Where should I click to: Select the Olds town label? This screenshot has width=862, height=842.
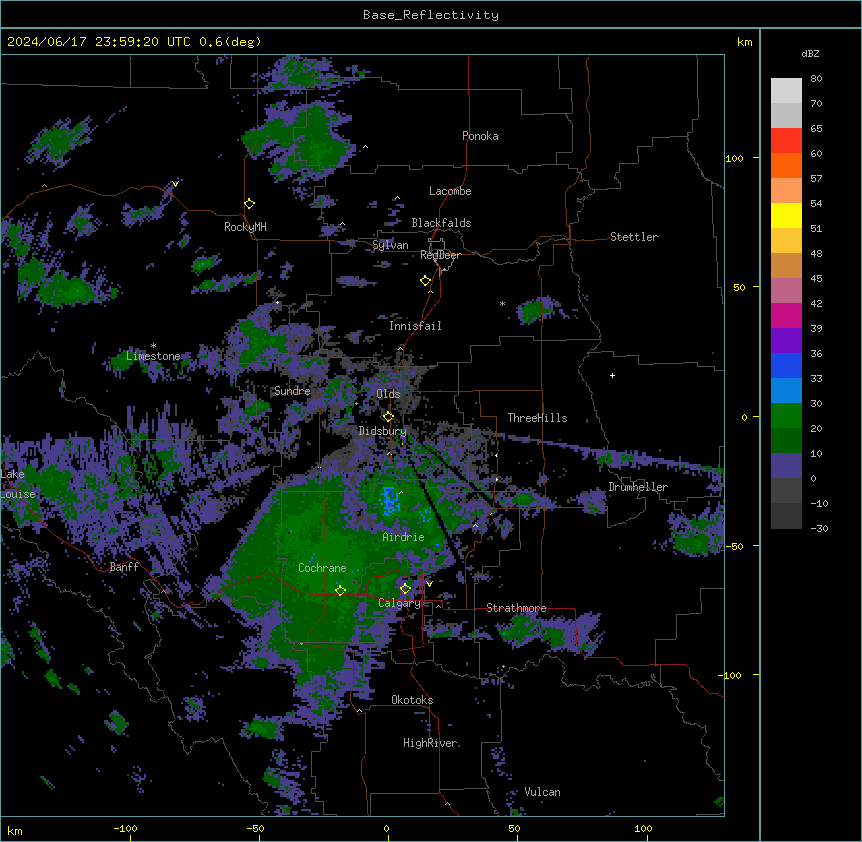coord(388,394)
